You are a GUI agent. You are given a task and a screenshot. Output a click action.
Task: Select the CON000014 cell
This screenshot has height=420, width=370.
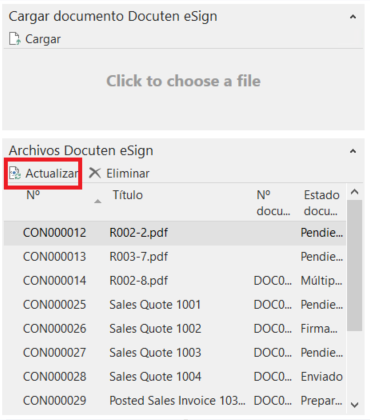[x=54, y=281]
